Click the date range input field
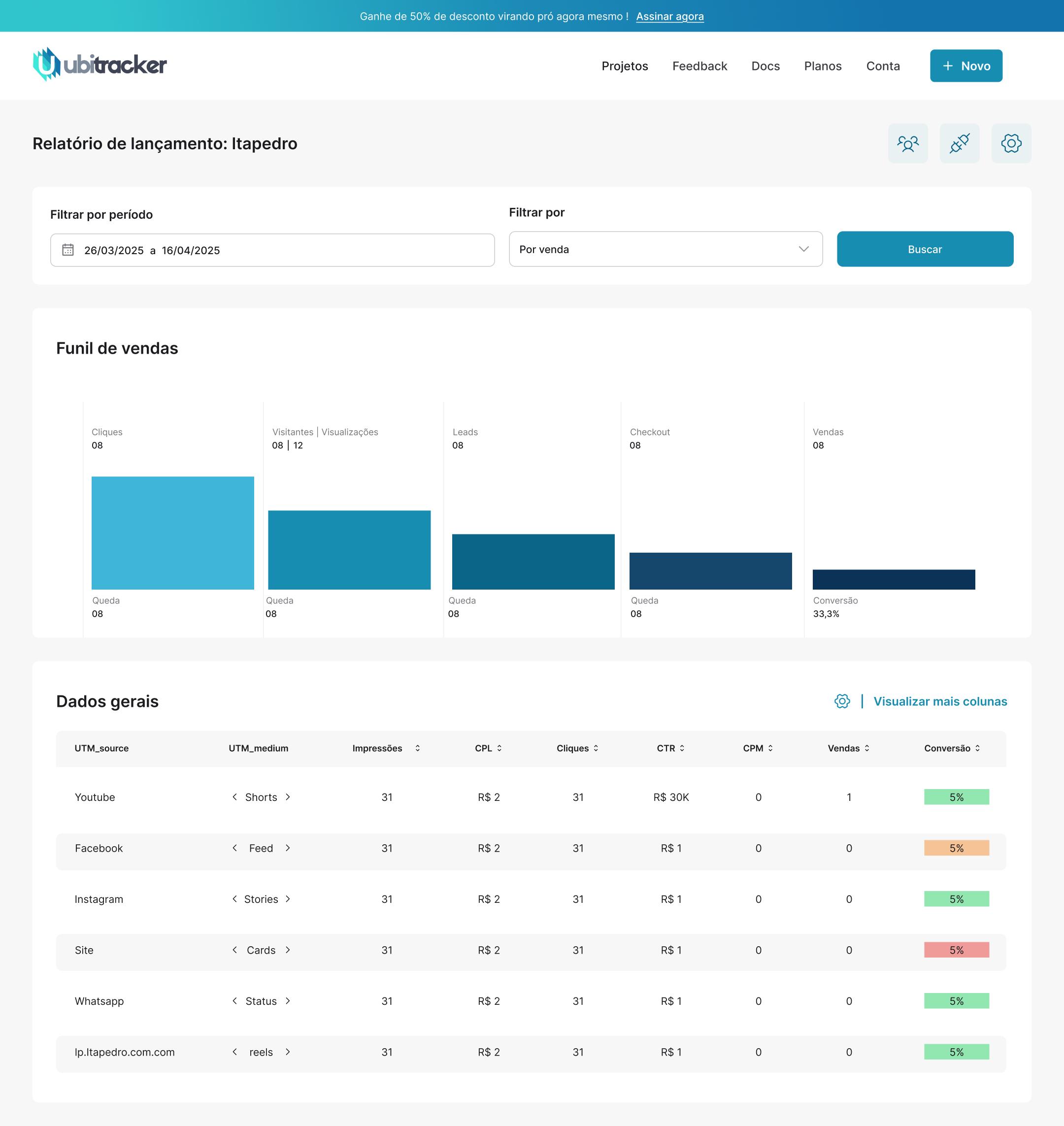The image size is (1064, 1126). [x=272, y=250]
